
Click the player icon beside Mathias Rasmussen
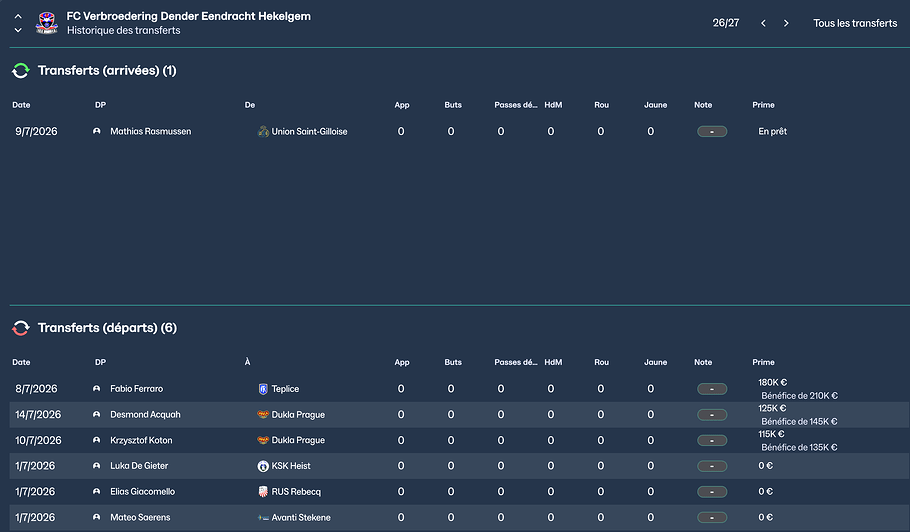[x=97, y=131]
